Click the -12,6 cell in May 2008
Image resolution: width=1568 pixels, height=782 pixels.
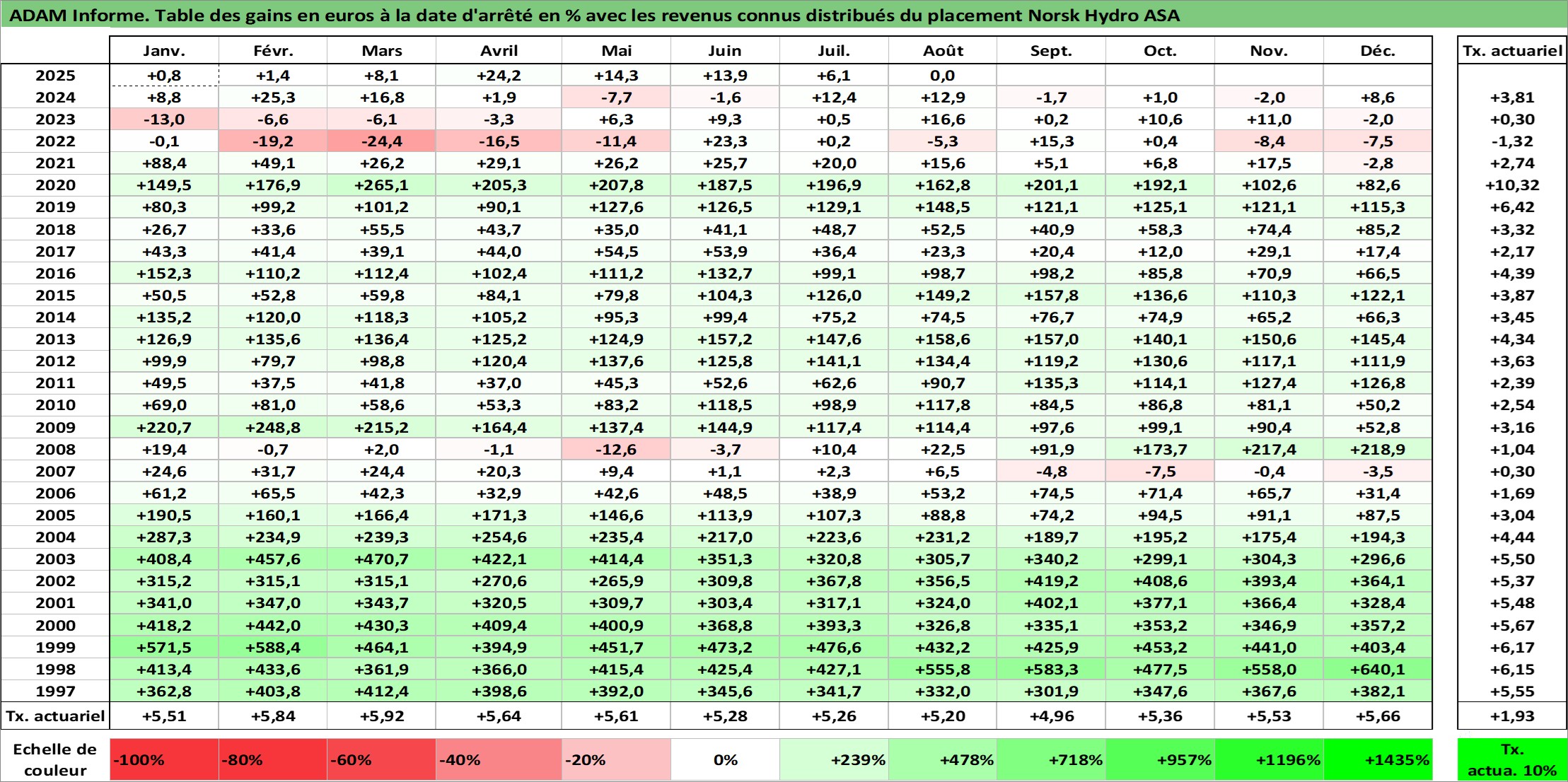tap(617, 450)
